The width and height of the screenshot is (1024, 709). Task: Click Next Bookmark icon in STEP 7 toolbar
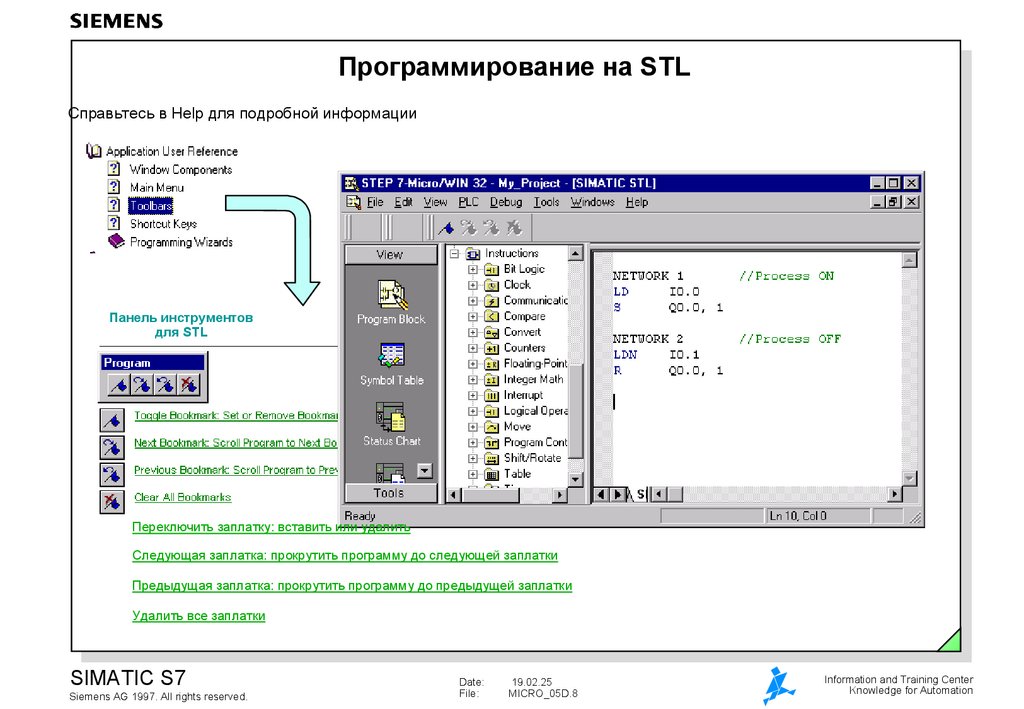click(469, 228)
